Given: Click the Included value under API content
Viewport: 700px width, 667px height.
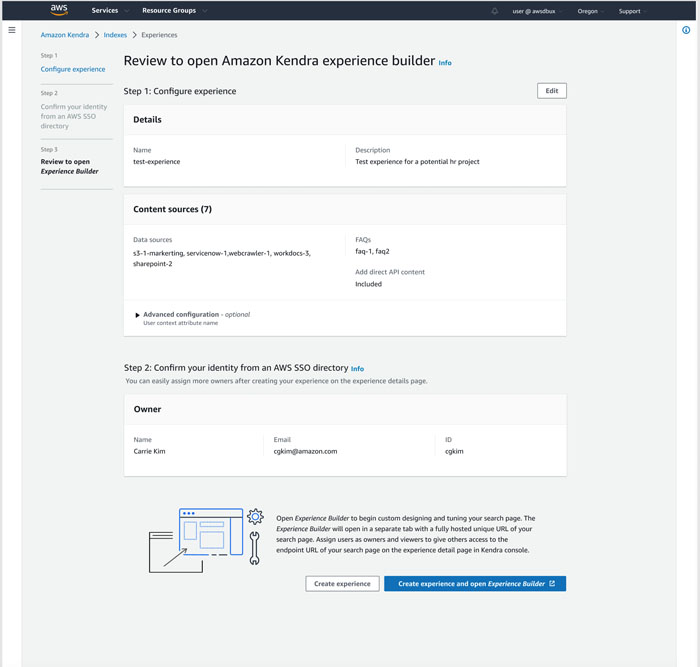Looking at the screenshot, I should (x=368, y=284).
